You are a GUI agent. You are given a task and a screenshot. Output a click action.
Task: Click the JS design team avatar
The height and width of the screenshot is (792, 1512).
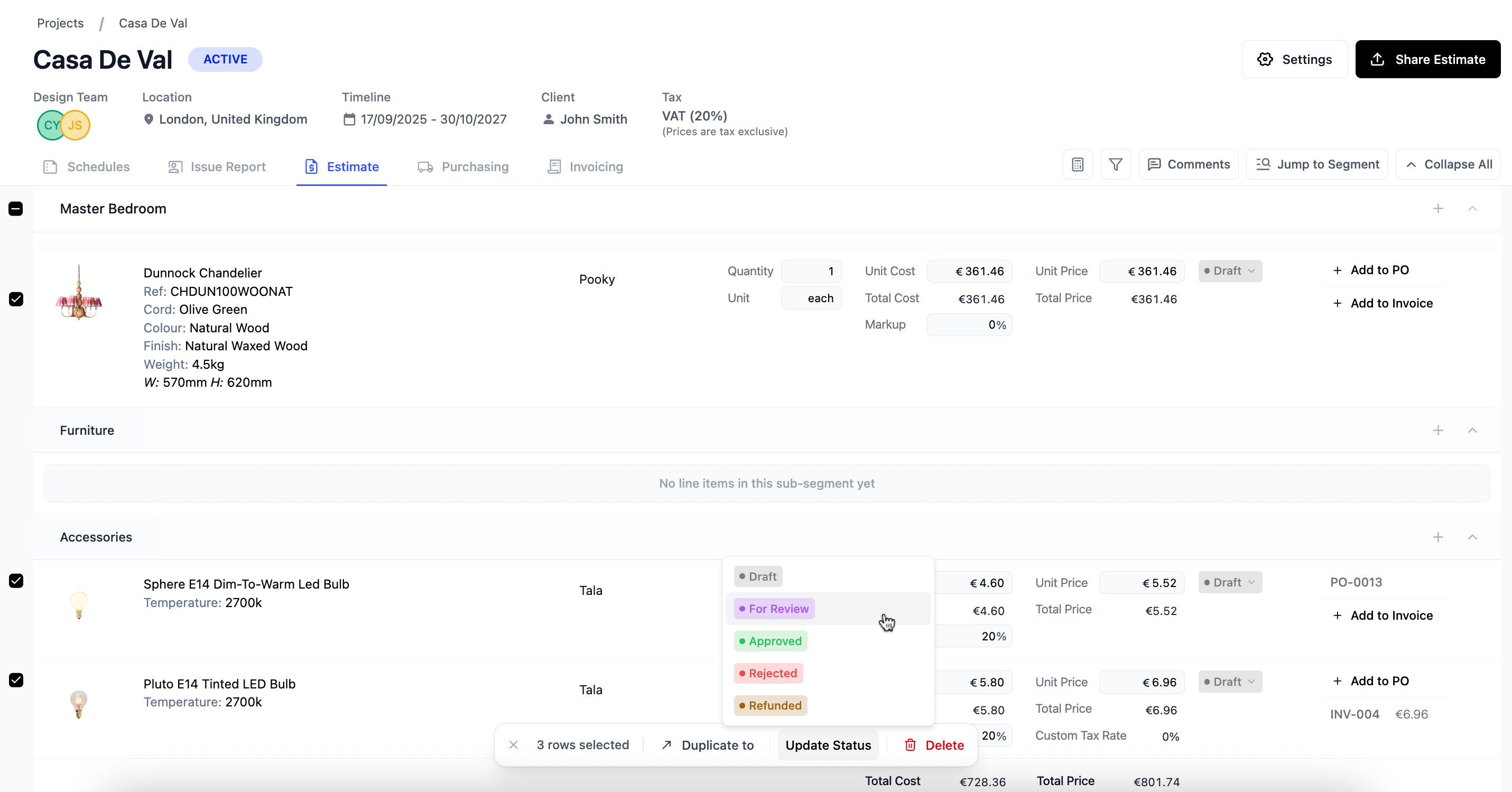tap(76, 125)
